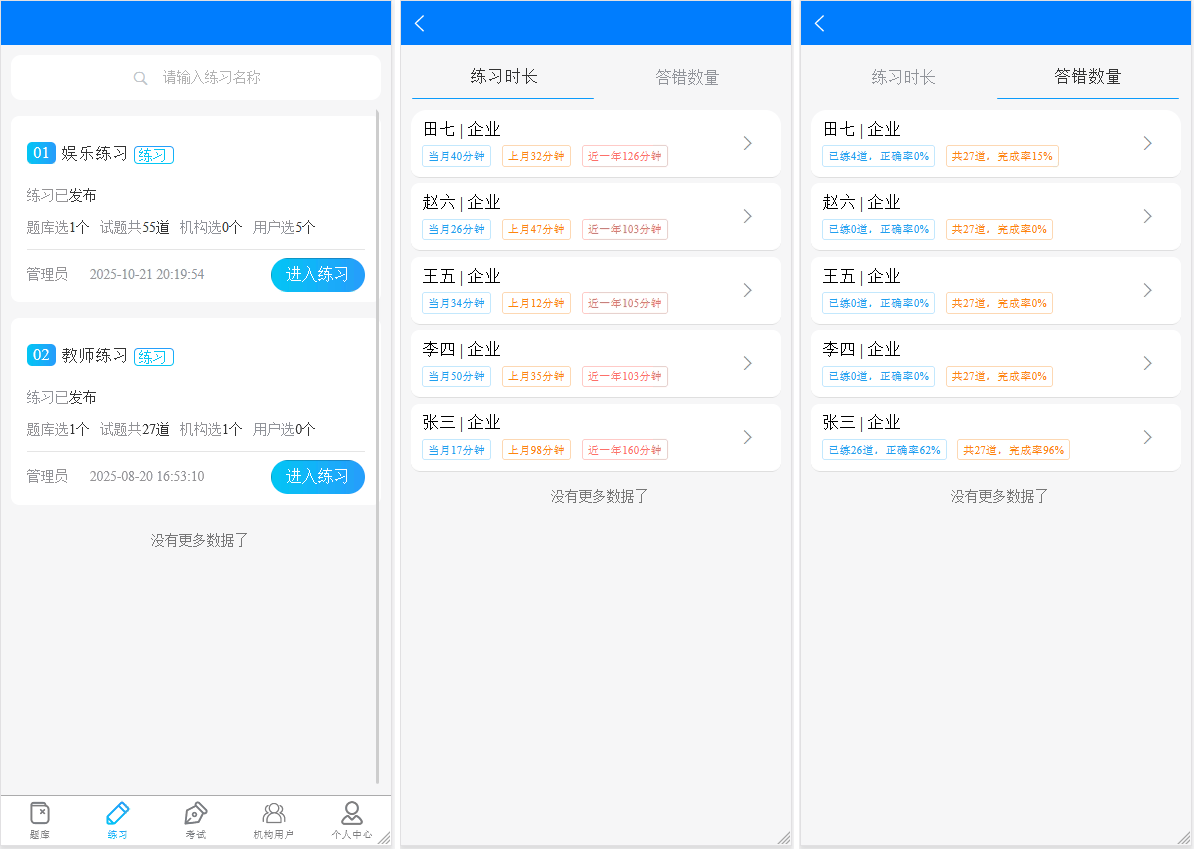Image resolution: width=1200 pixels, height=851 pixels.
Task: Click the 练习 badge next to 娱乐练习
Action: pos(153,155)
